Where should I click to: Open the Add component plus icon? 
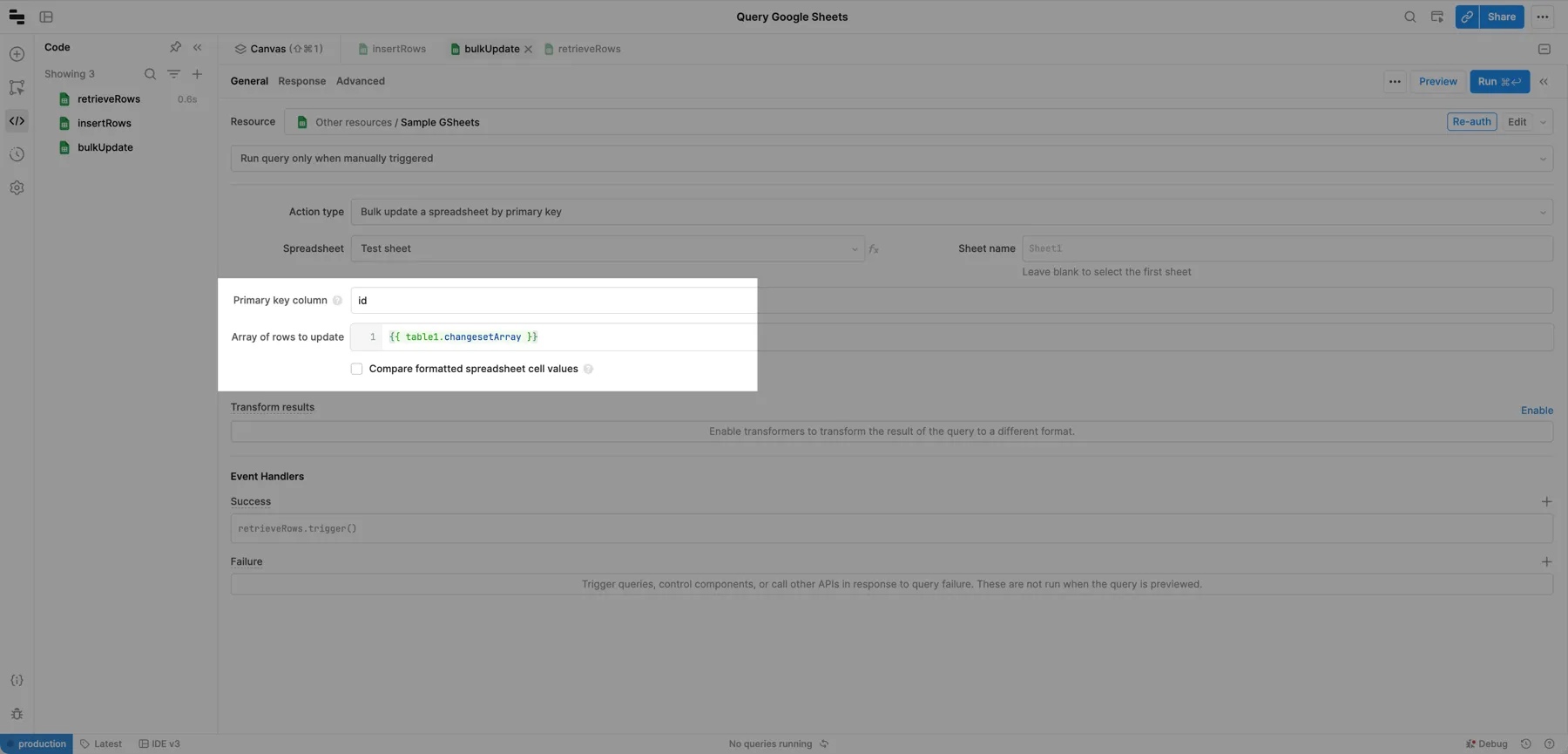17,54
